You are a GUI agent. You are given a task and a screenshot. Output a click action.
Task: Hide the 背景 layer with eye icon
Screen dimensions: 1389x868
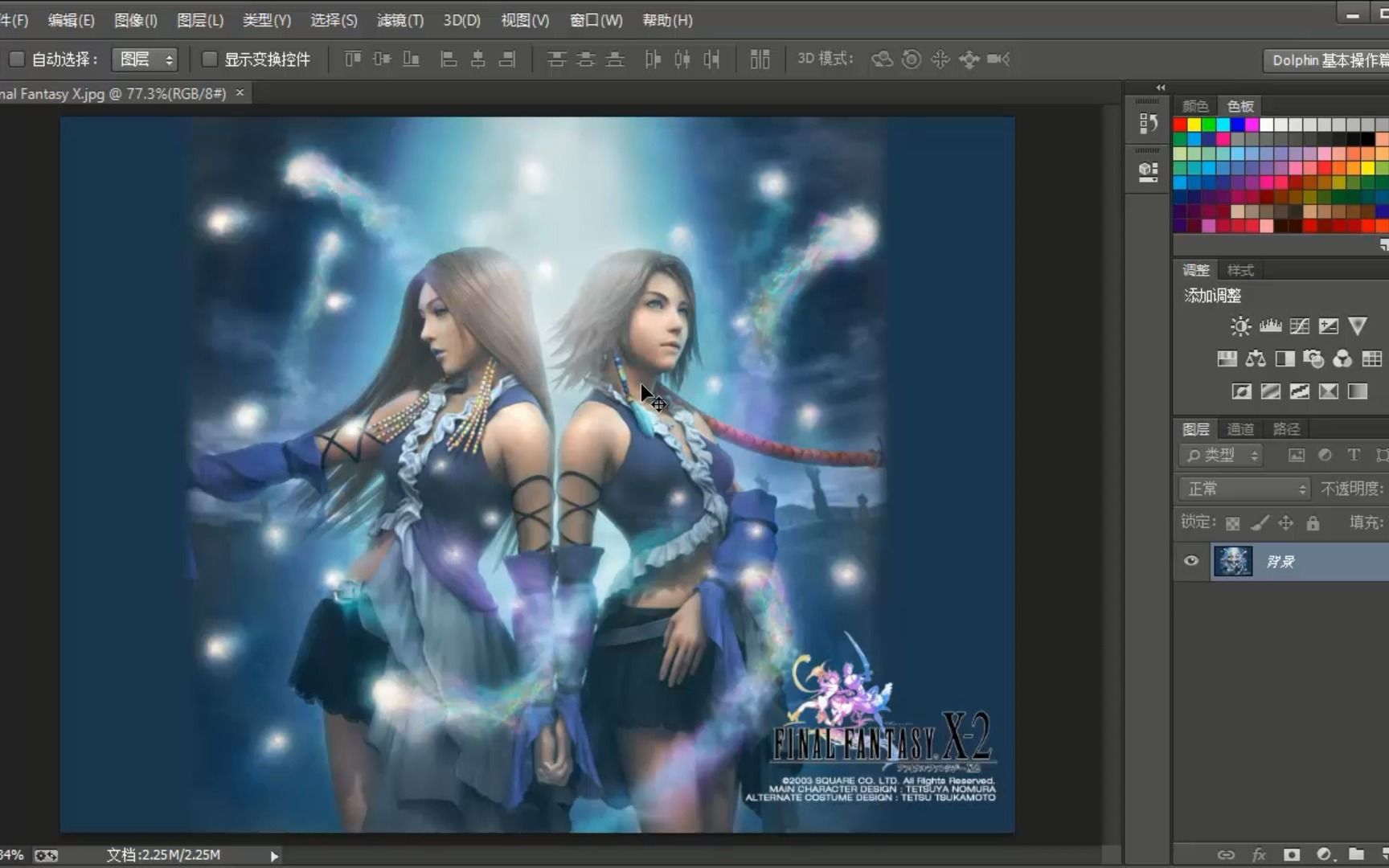pyautogui.click(x=1191, y=561)
